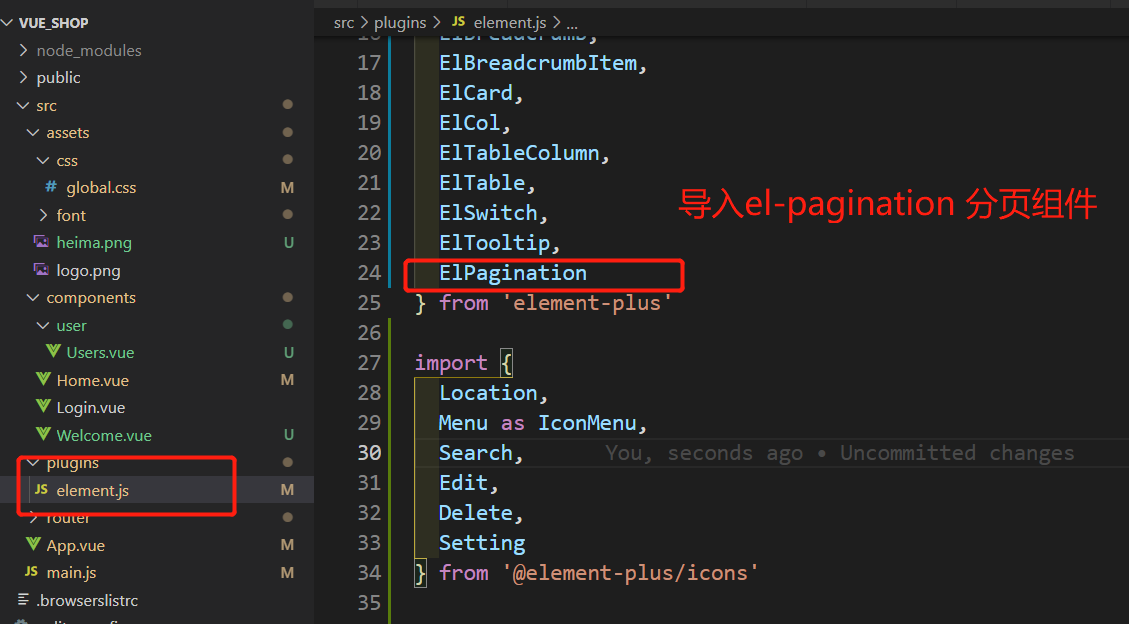Click the Vue icon of Home.vue
This screenshot has height=624, width=1129.
click(x=43, y=379)
